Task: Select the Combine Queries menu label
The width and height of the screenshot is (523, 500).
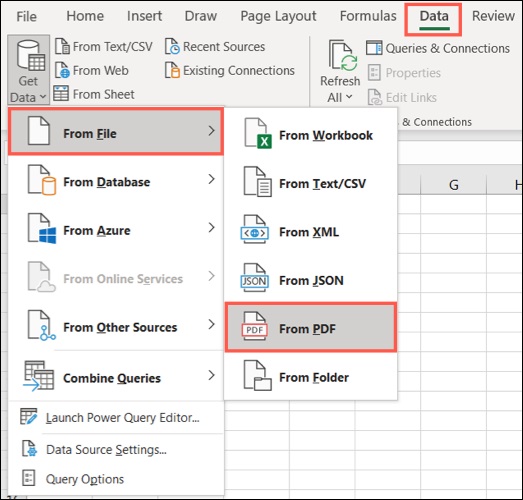Action: point(112,378)
